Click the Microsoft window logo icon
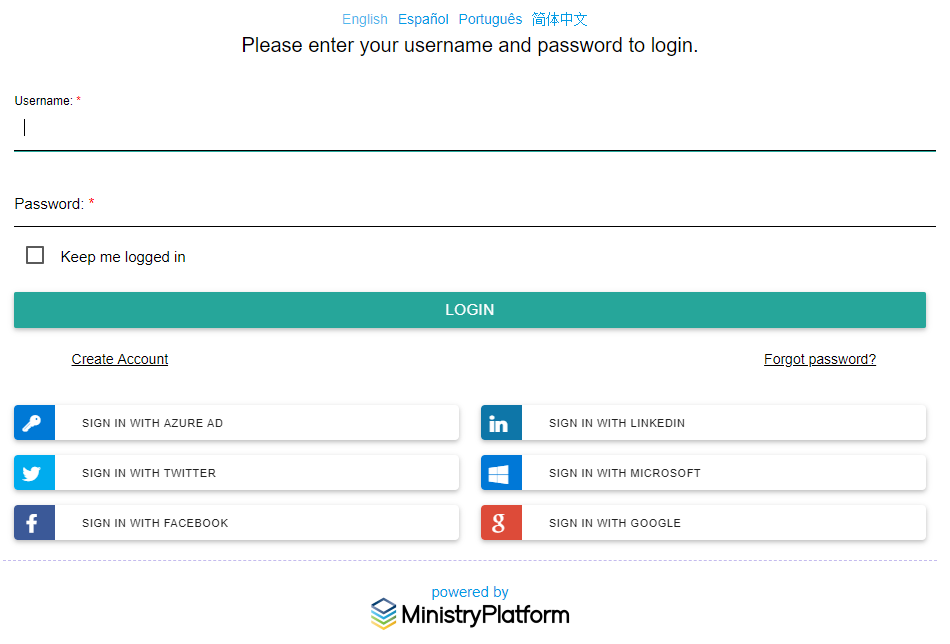 coord(501,472)
